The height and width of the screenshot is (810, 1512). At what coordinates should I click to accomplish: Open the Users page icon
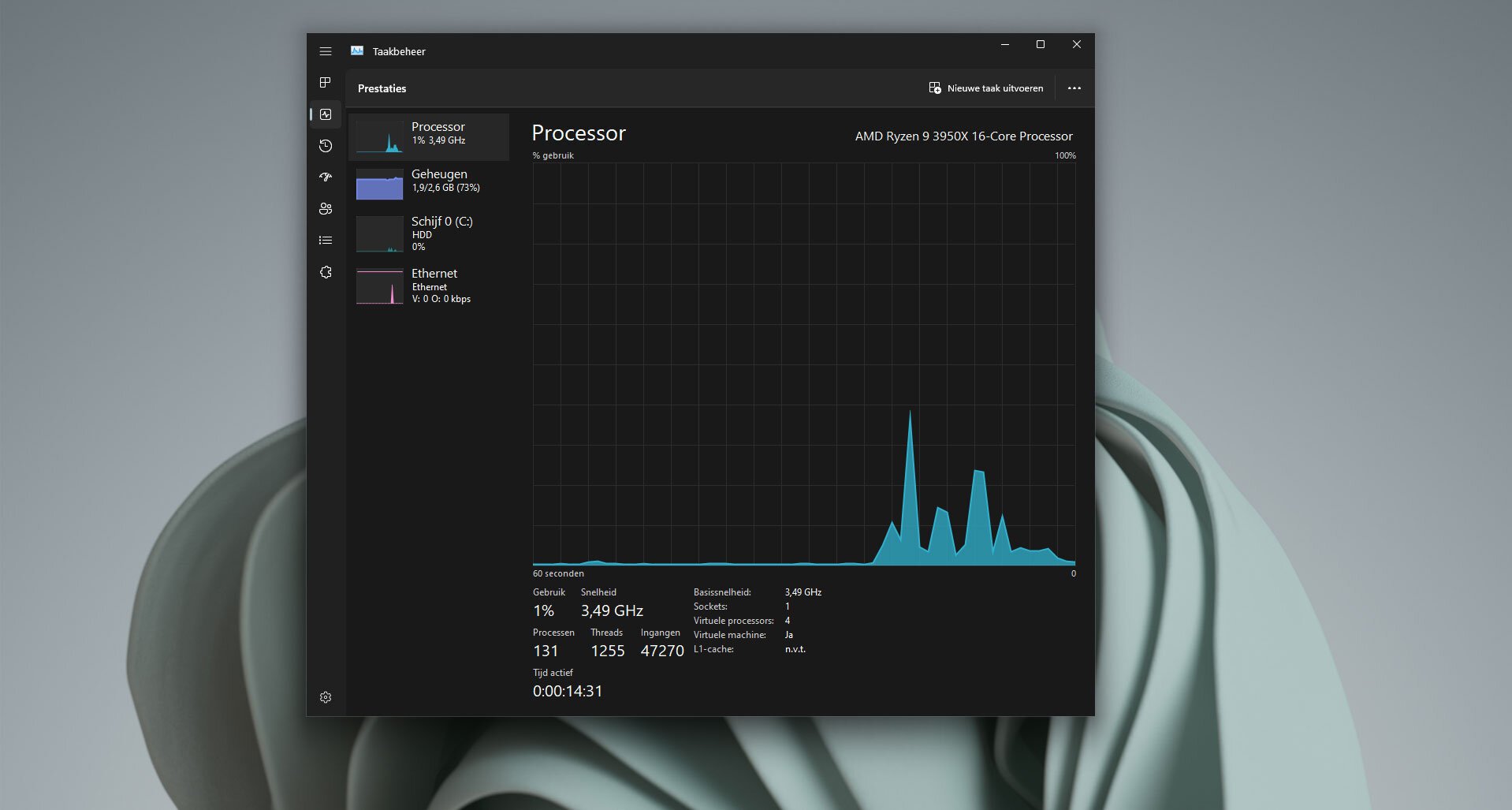326,209
